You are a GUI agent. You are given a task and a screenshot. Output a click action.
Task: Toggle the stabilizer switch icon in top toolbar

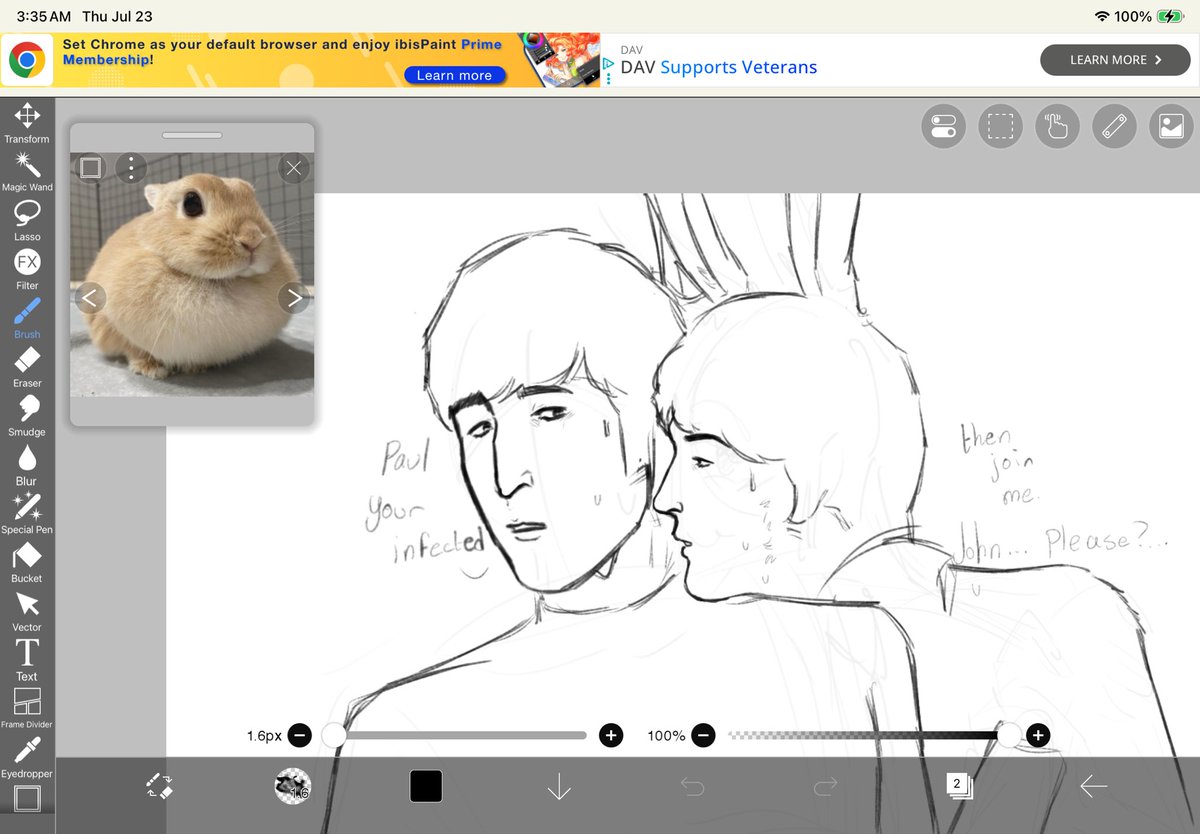point(943,126)
